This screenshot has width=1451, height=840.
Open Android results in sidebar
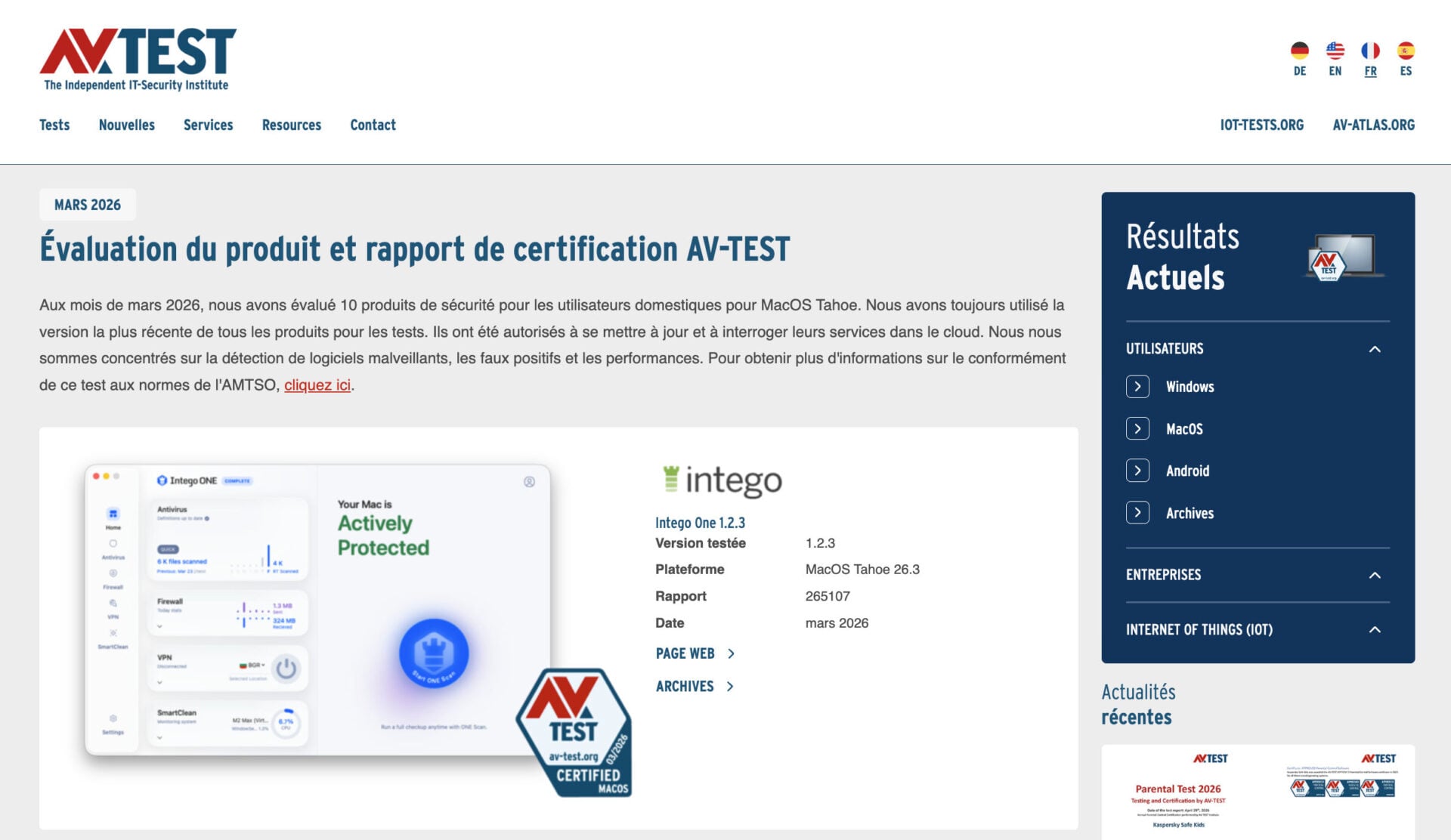pos(1187,471)
